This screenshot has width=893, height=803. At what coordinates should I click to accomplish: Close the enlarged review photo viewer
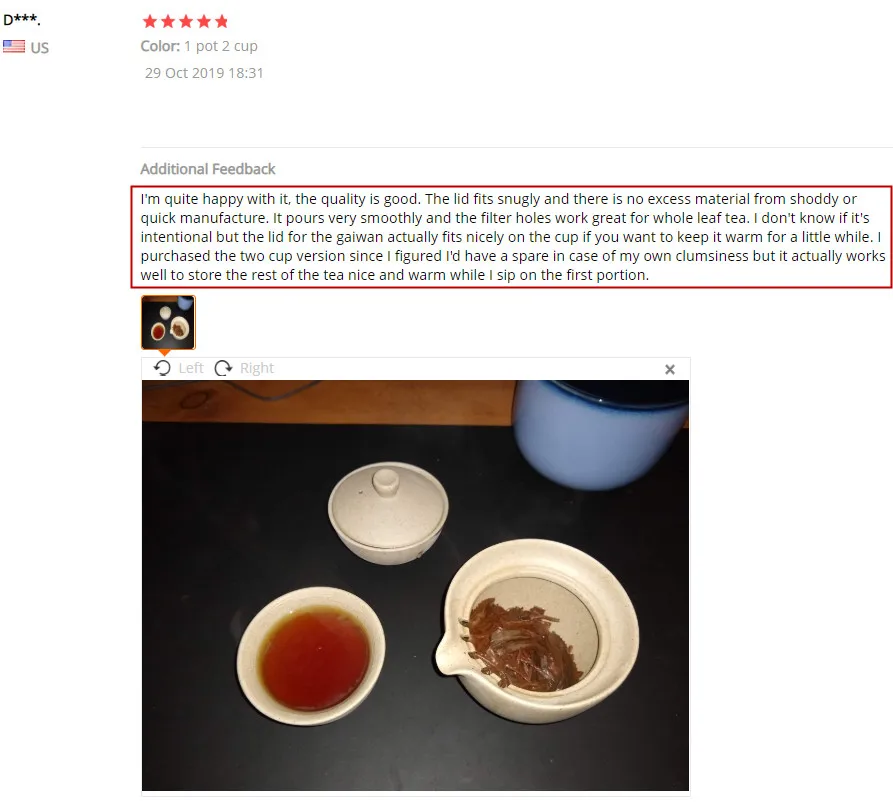coord(670,370)
